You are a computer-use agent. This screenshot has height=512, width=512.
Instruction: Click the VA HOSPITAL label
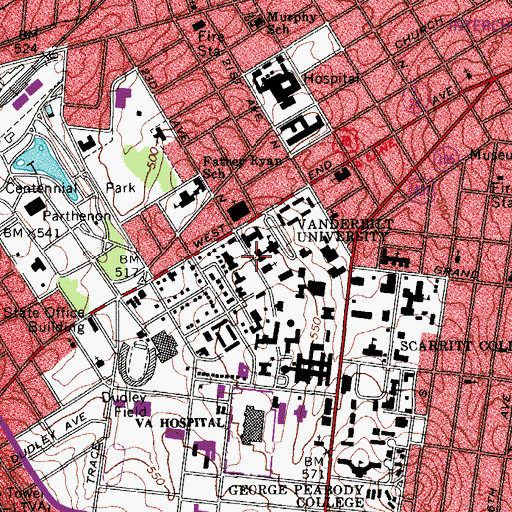coord(180,423)
